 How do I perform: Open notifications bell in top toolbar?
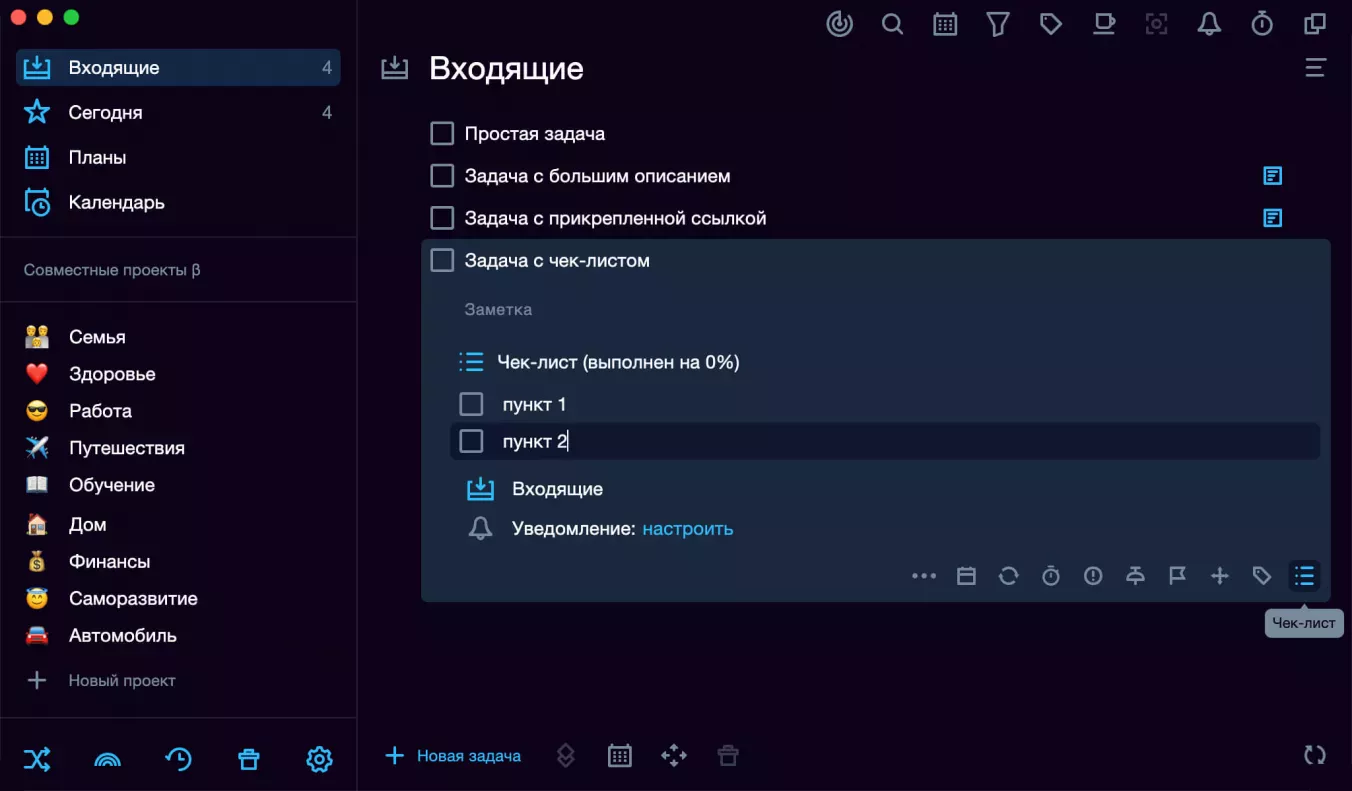(1209, 23)
